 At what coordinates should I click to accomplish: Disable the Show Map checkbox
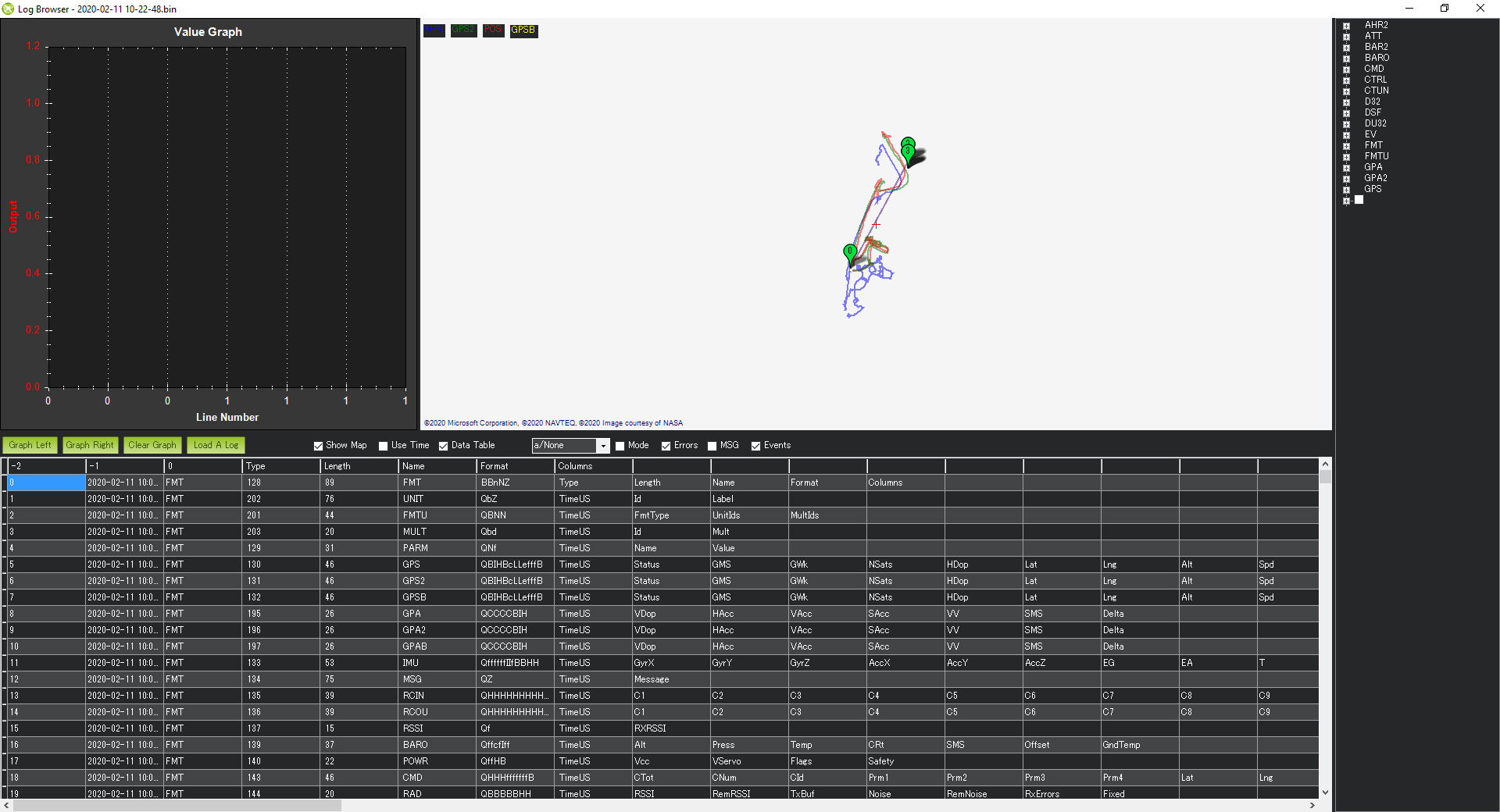click(319, 446)
